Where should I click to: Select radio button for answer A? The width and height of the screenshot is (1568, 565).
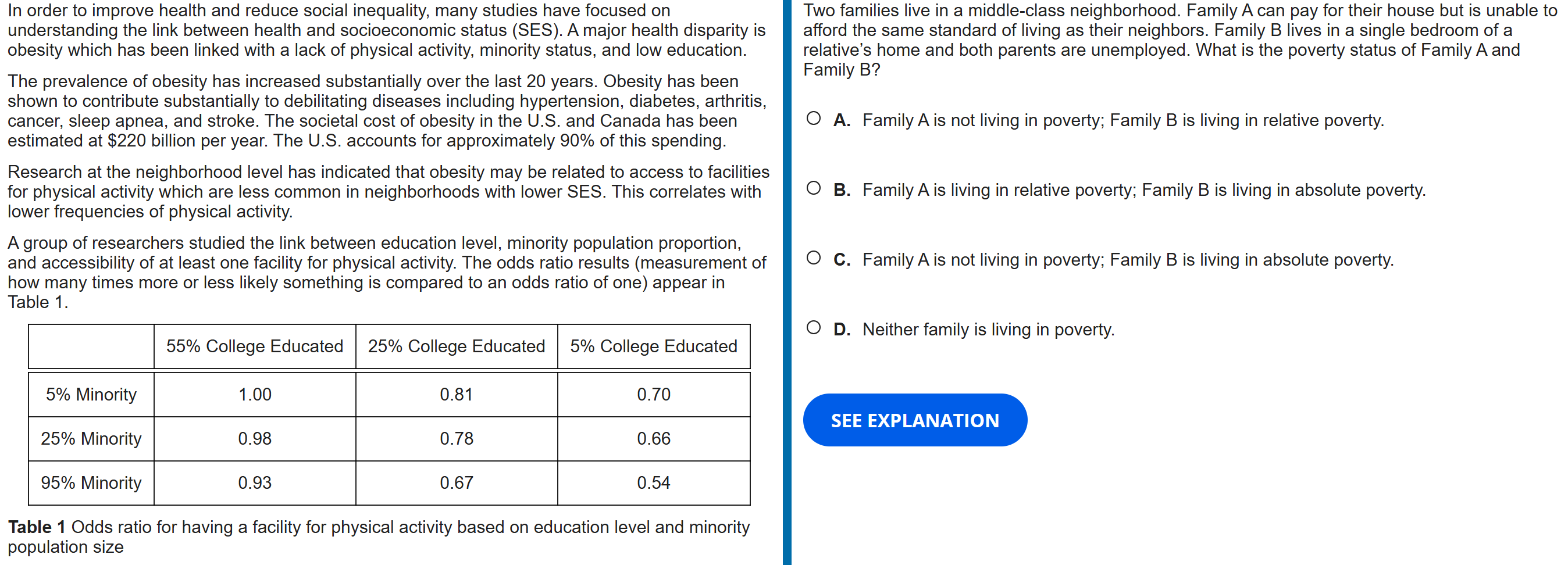[x=813, y=119]
